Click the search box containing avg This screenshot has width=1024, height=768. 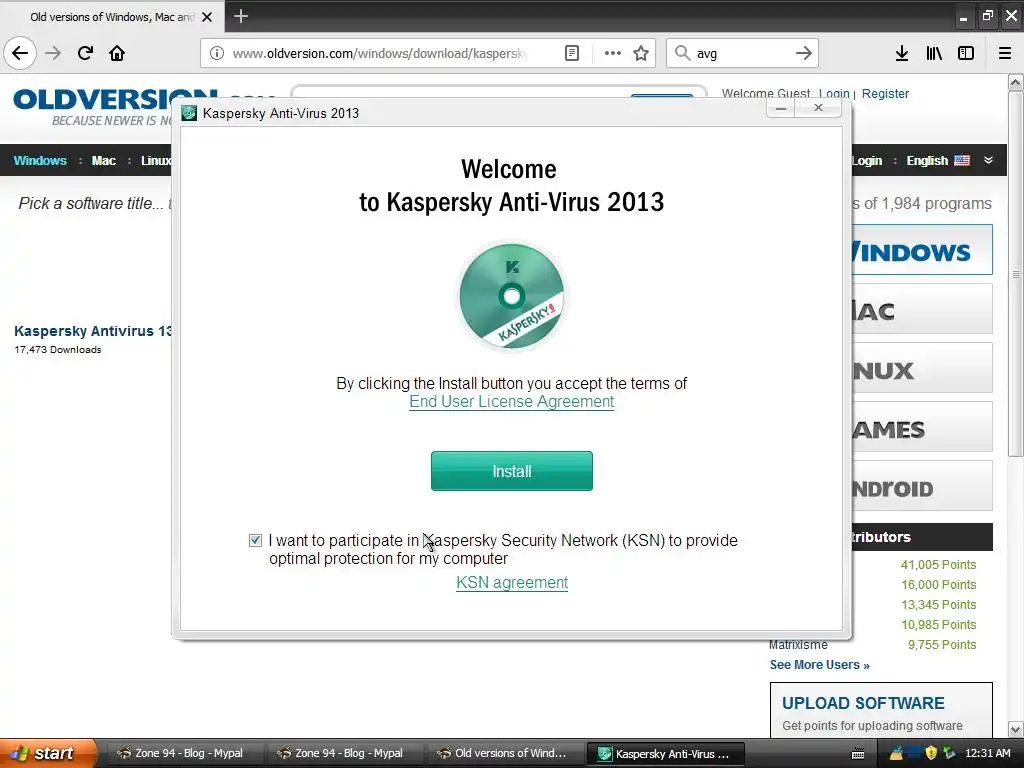tap(741, 53)
